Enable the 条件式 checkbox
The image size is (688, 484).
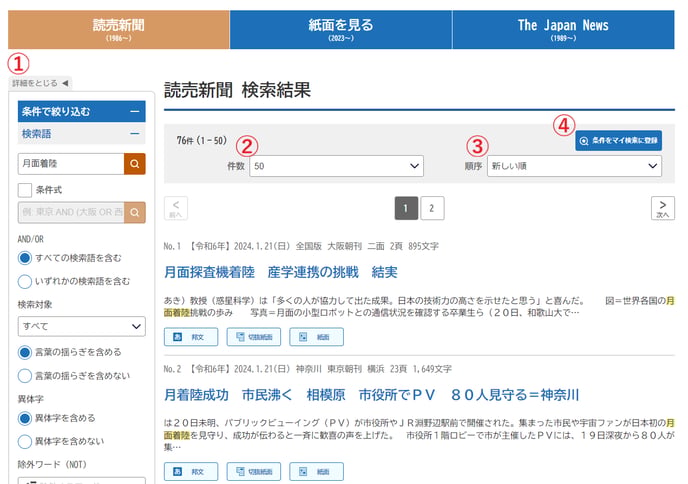(25, 190)
